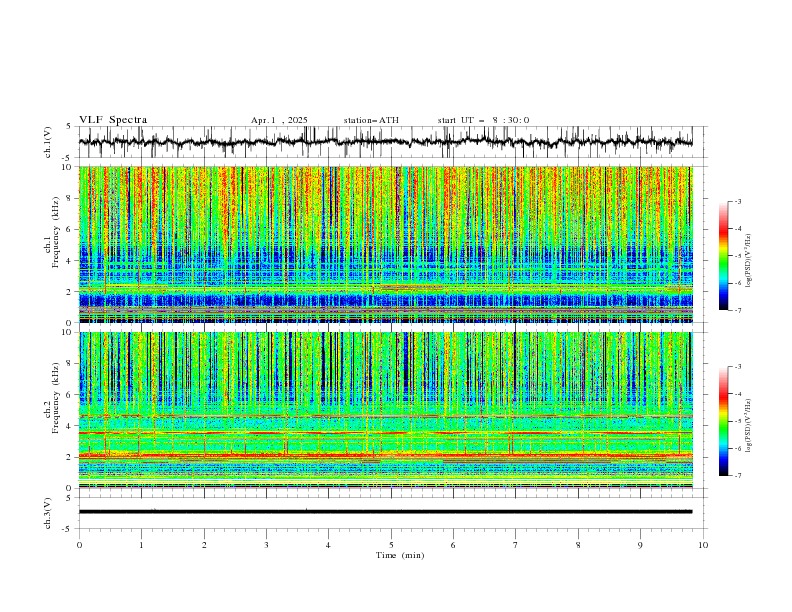This screenshot has width=792, height=612.
Task: Click time axis tick label '3'
Action: 266,545
